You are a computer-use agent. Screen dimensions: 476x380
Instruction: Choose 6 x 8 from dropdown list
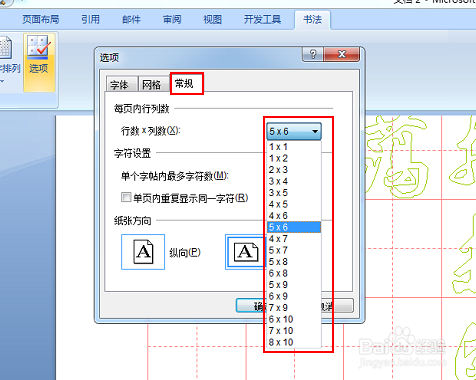(x=294, y=273)
